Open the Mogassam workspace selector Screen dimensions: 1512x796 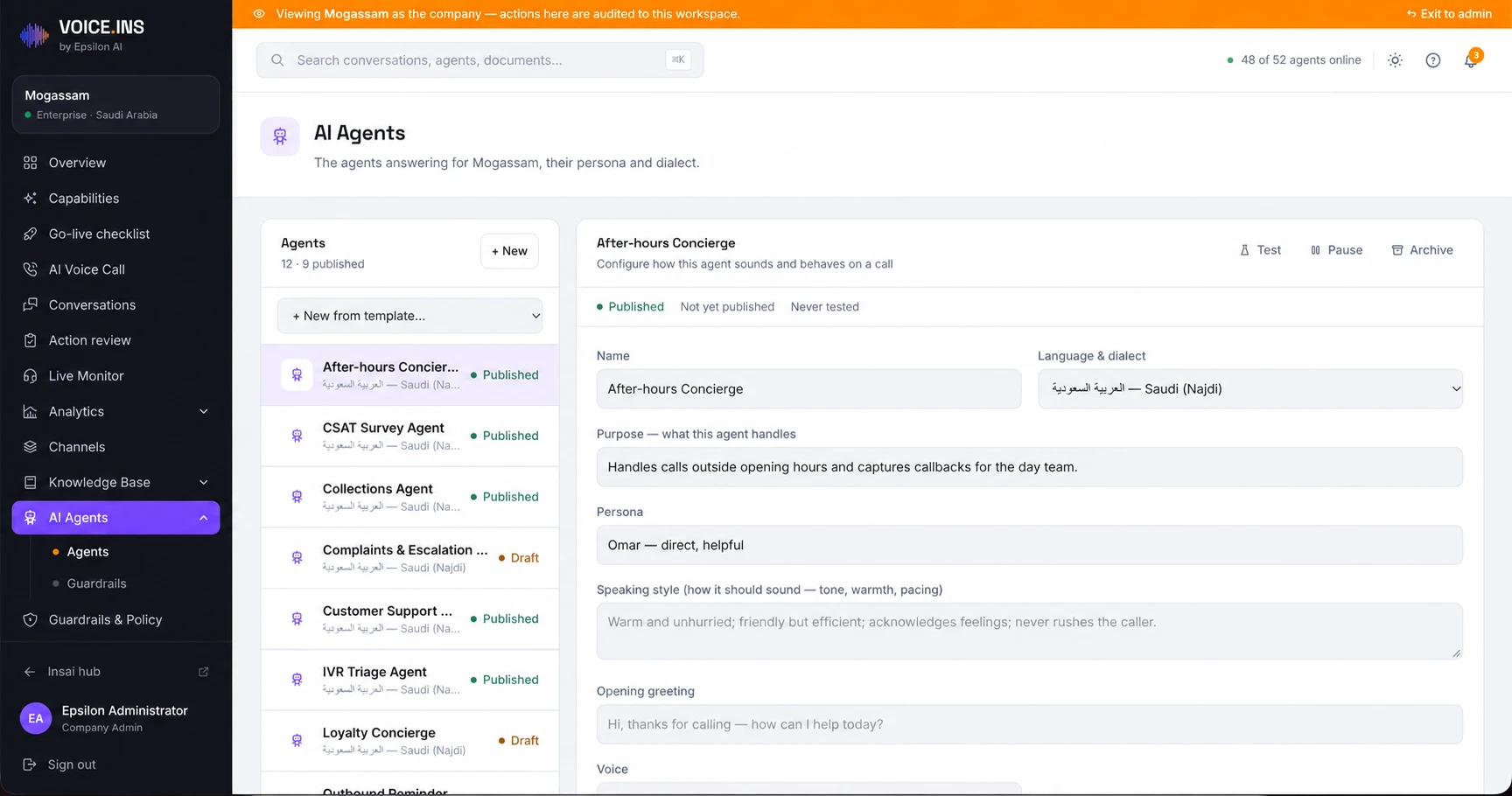(x=115, y=104)
